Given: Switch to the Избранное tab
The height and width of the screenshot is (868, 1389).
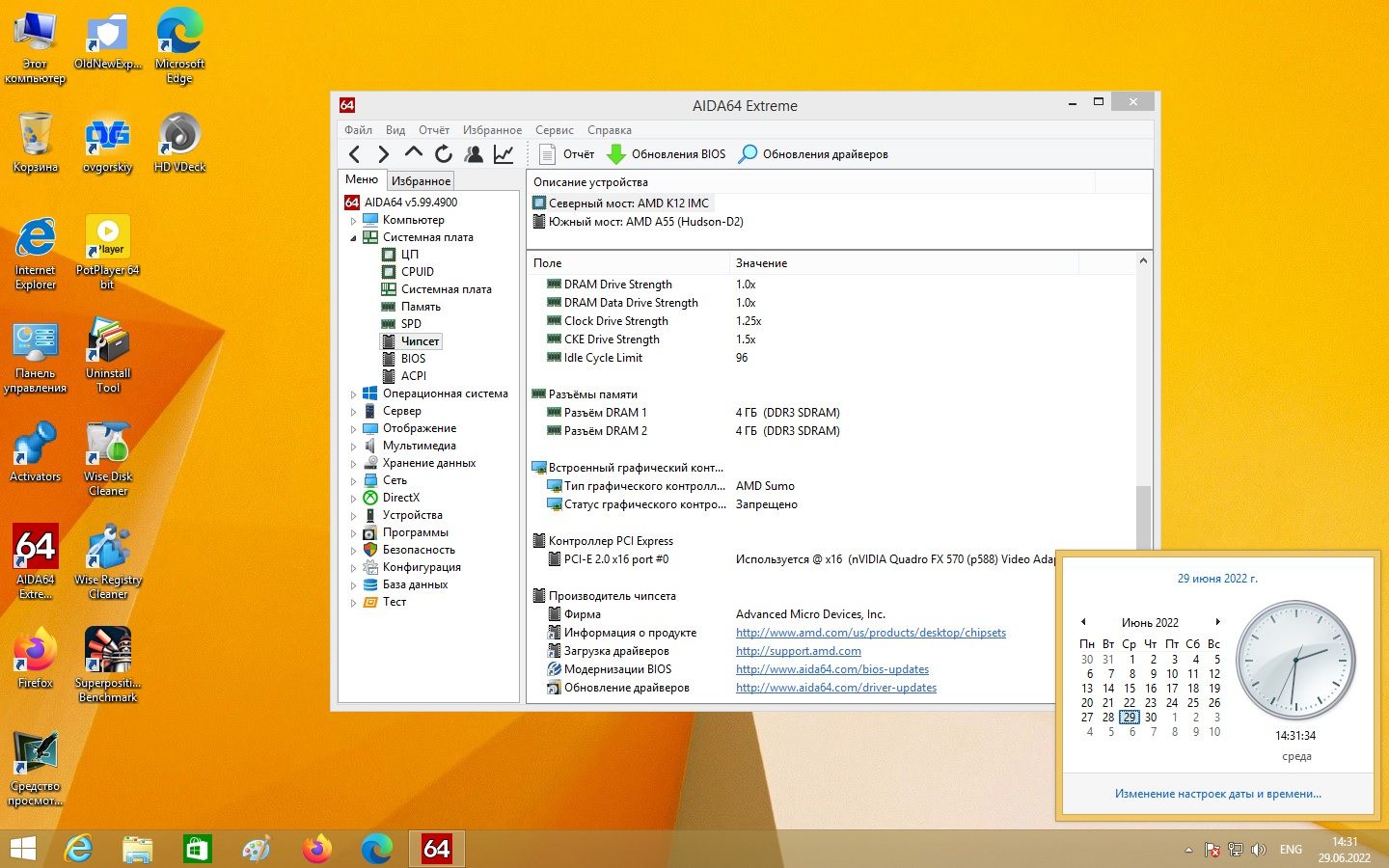Looking at the screenshot, I should pyautogui.click(x=421, y=181).
